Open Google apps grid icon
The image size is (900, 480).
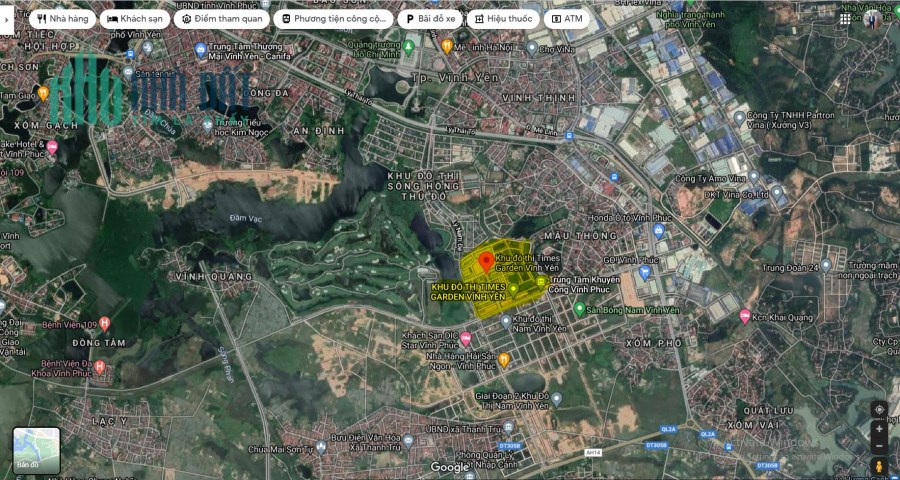click(x=845, y=19)
